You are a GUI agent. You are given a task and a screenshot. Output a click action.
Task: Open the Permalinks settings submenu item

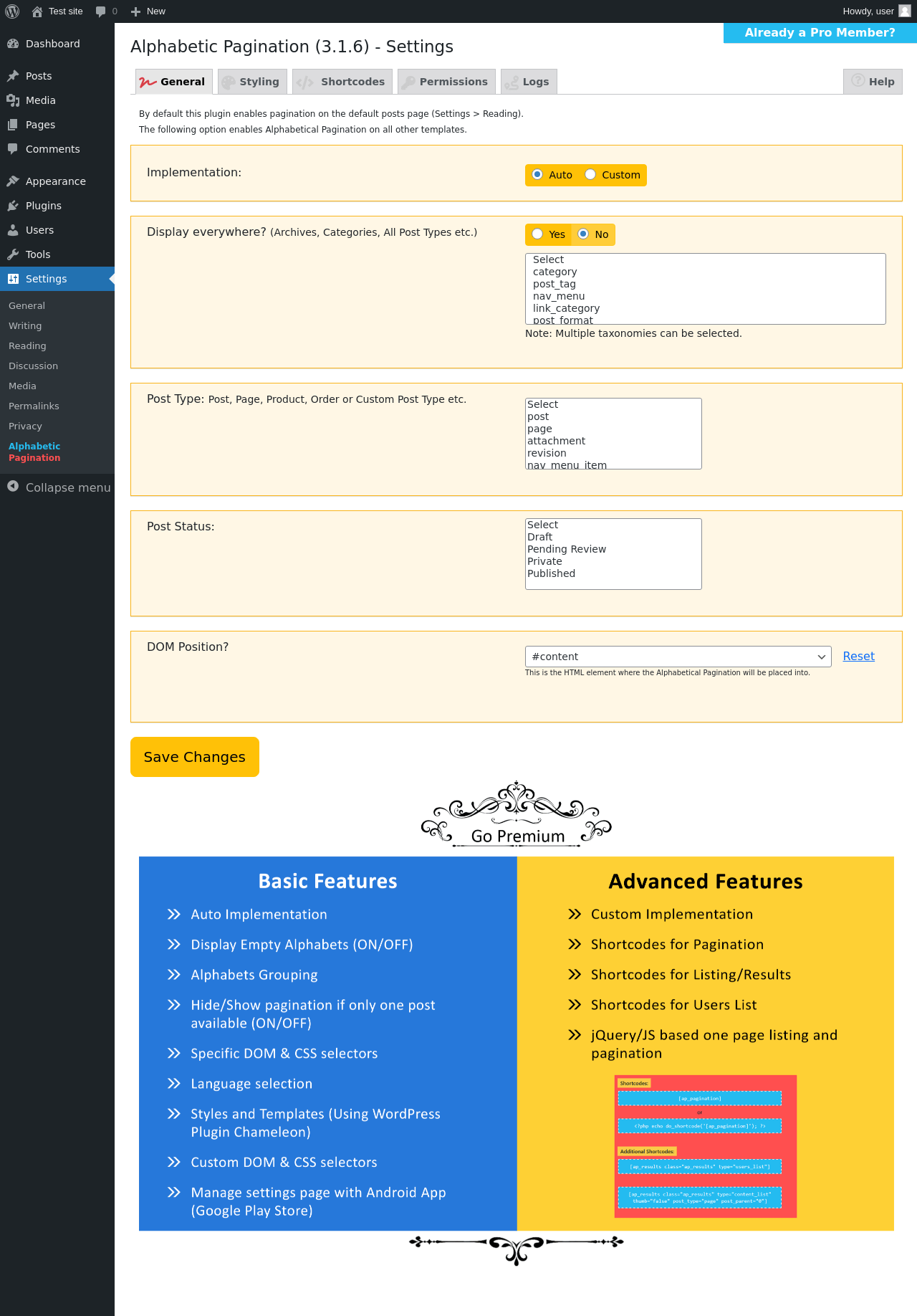click(x=34, y=406)
